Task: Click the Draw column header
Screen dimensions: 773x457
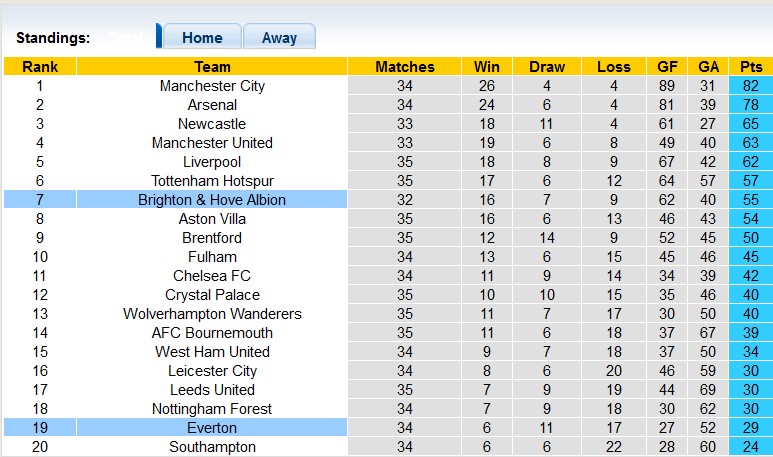Action: (x=547, y=67)
